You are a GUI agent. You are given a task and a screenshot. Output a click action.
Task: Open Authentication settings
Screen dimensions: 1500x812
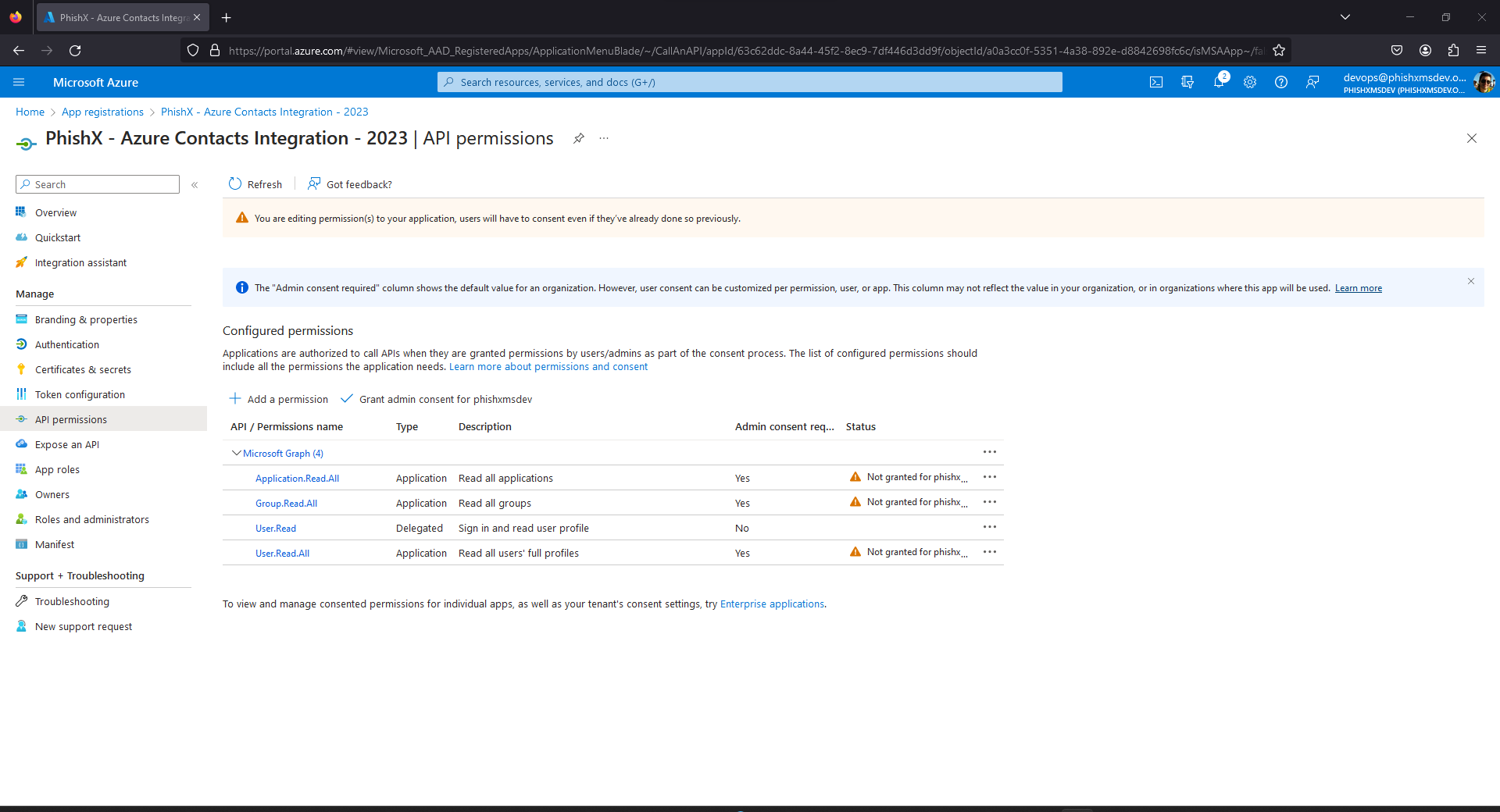[x=67, y=344]
